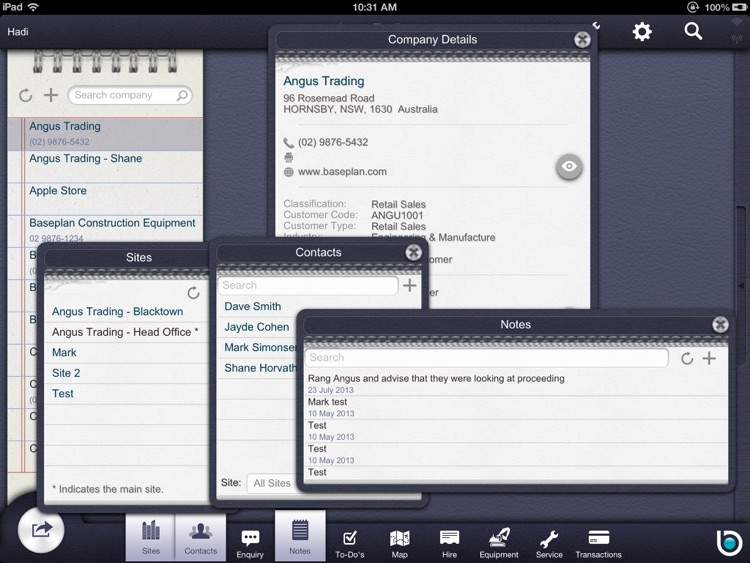Open contact Jayde Cohen

click(257, 327)
